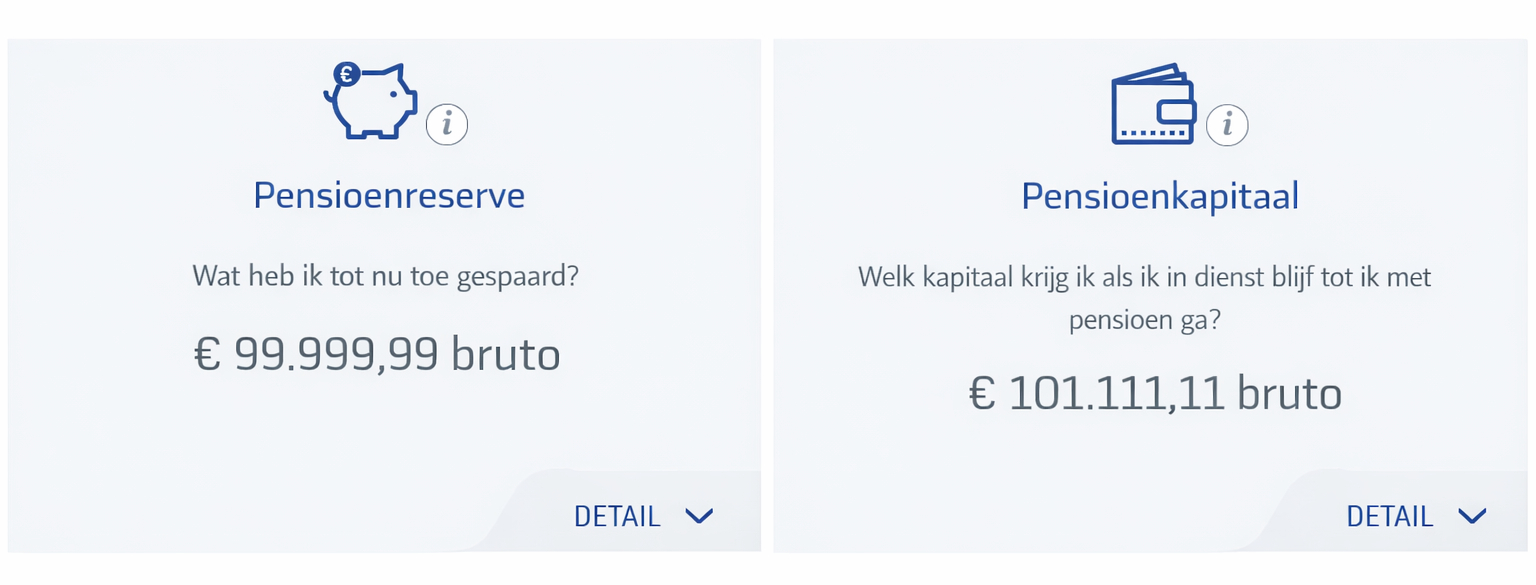Open info icon beside the piggy bank
The width and height of the screenshot is (1536, 585).
447,125
